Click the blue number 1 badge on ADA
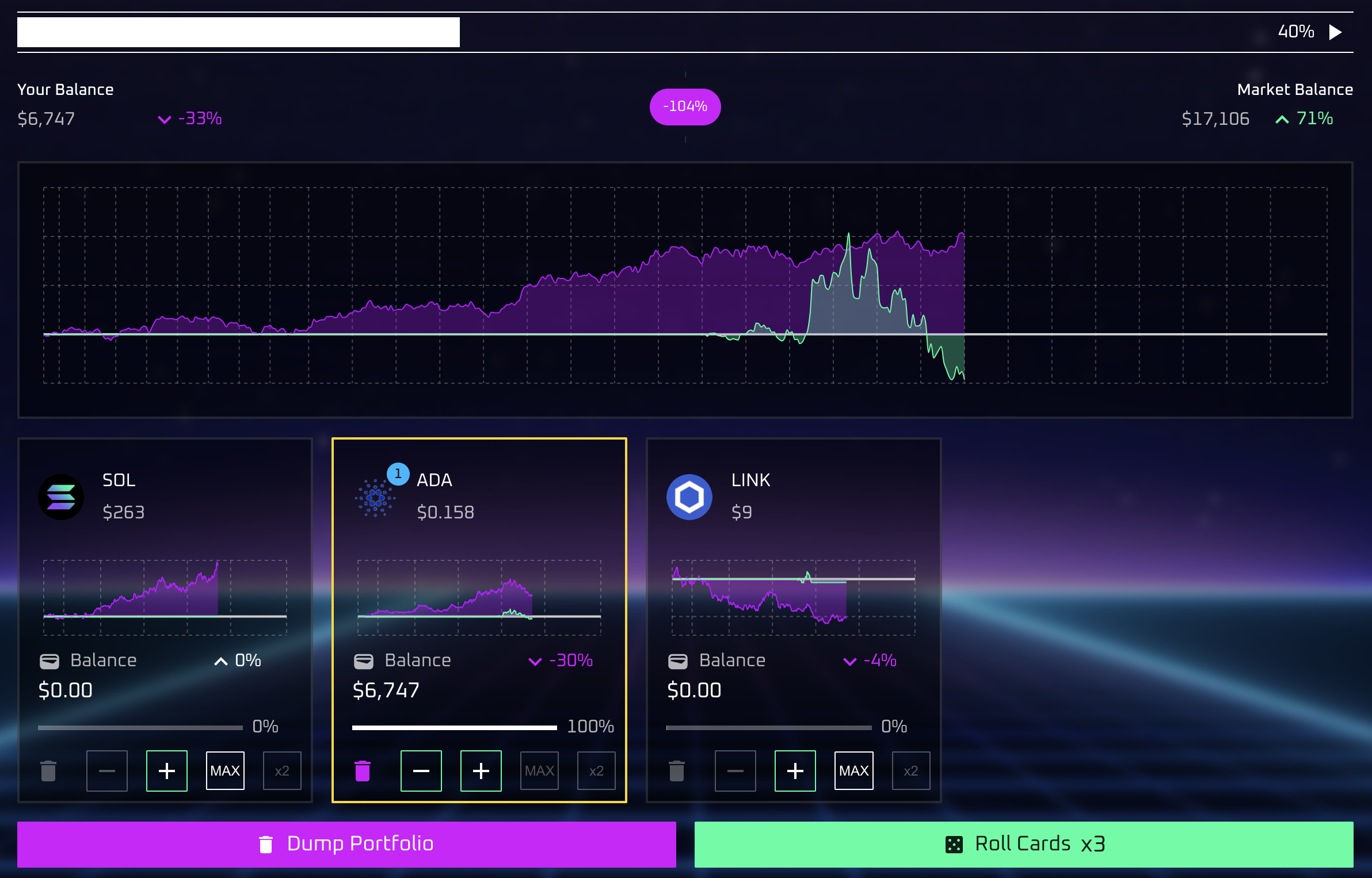This screenshot has height=878, width=1372. (x=398, y=474)
